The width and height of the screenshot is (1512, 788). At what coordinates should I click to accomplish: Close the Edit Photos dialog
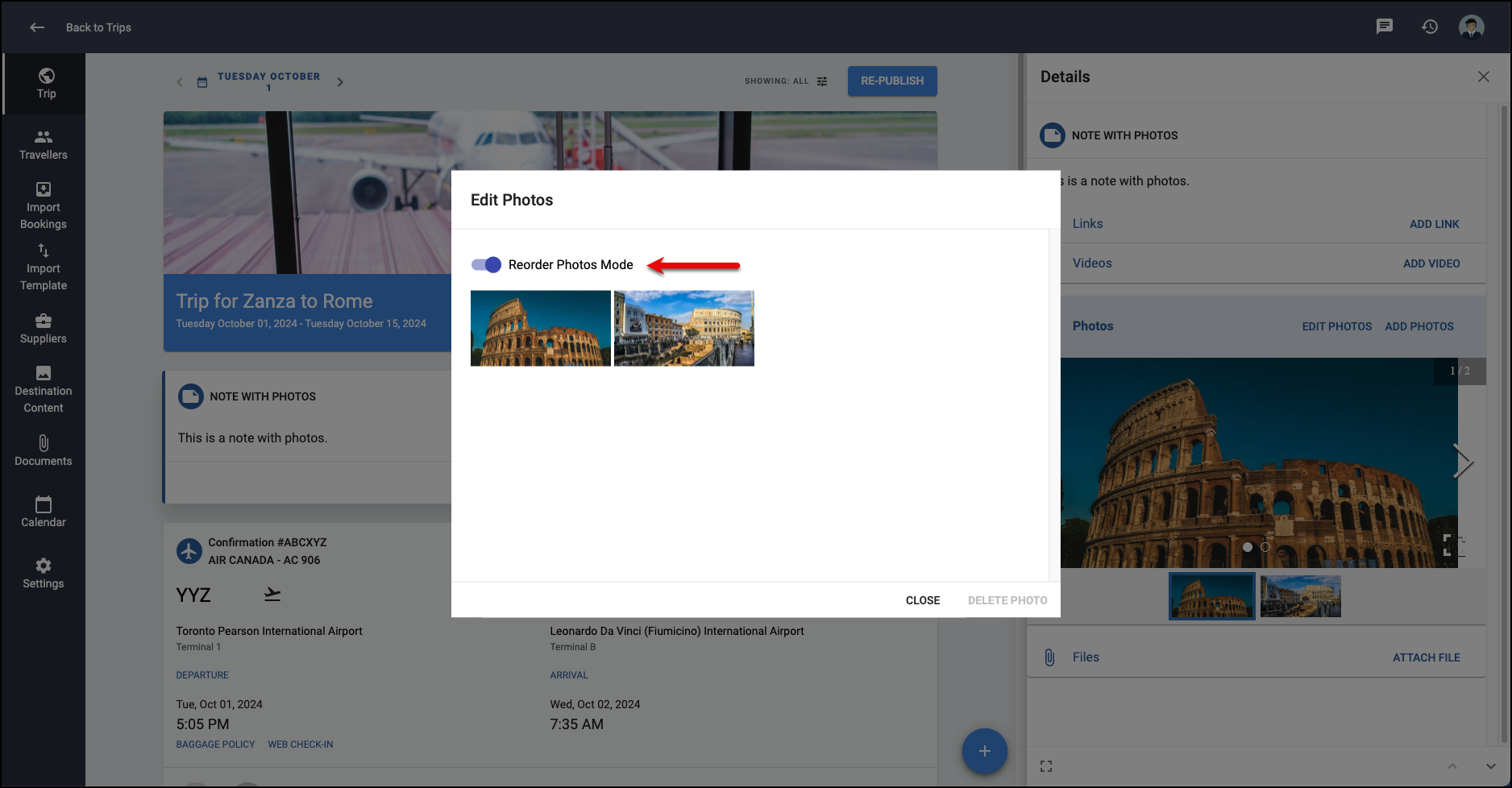click(x=923, y=600)
